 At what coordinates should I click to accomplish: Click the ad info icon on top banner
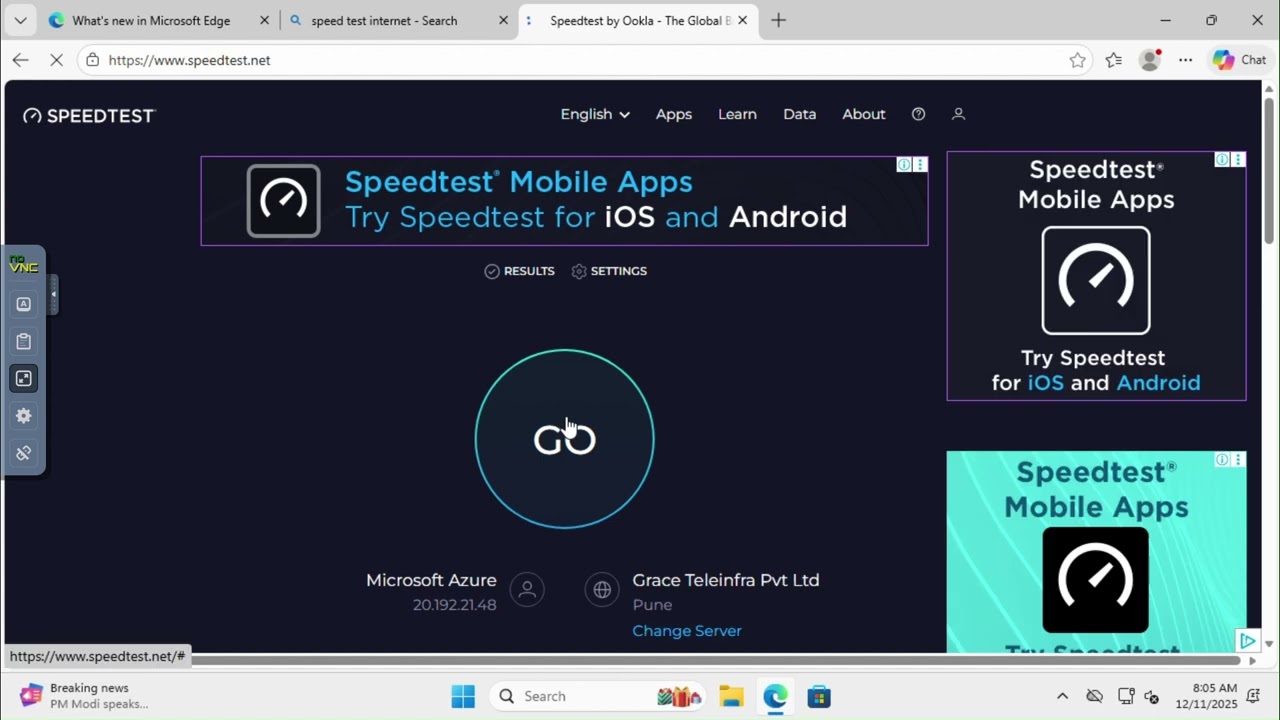pyautogui.click(x=904, y=164)
